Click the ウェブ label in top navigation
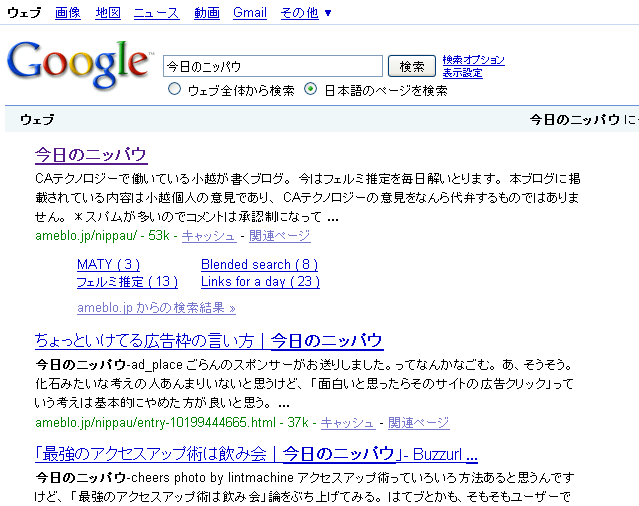The height and width of the screenshot is (506, 639). click(x=24, y=13)
